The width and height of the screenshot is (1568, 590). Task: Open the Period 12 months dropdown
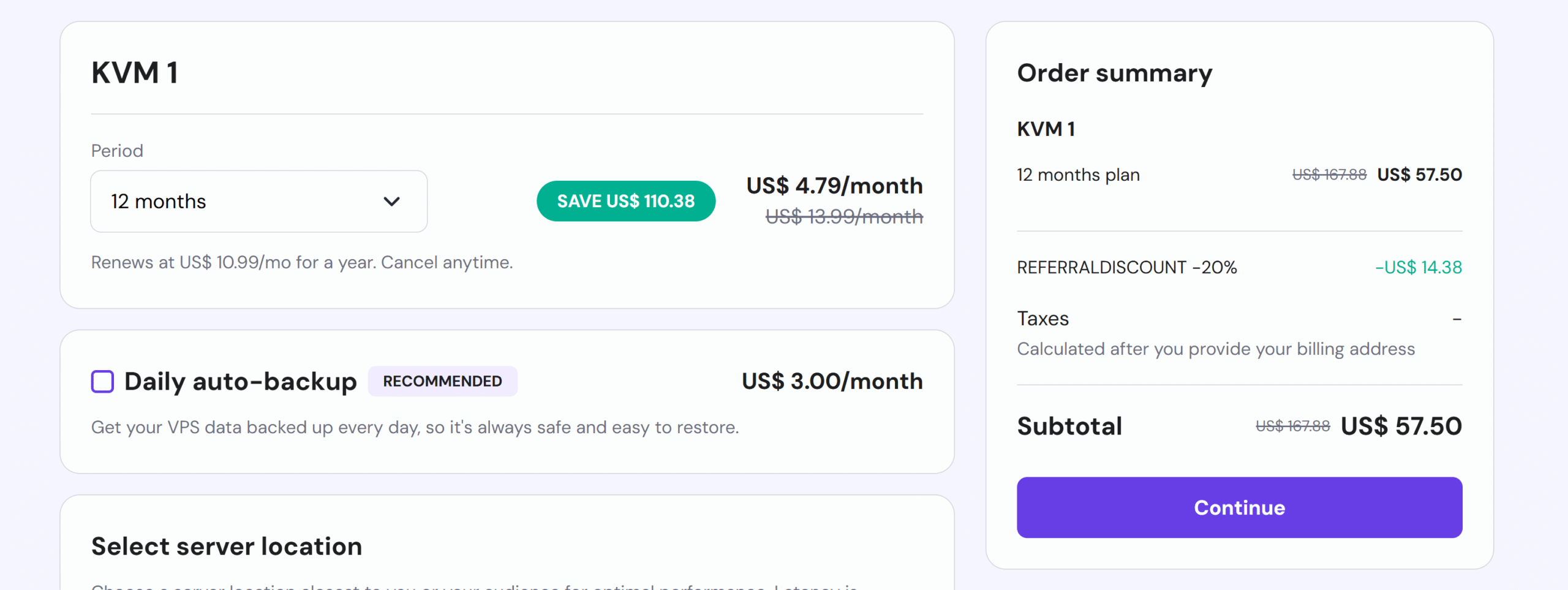point(258,201)
